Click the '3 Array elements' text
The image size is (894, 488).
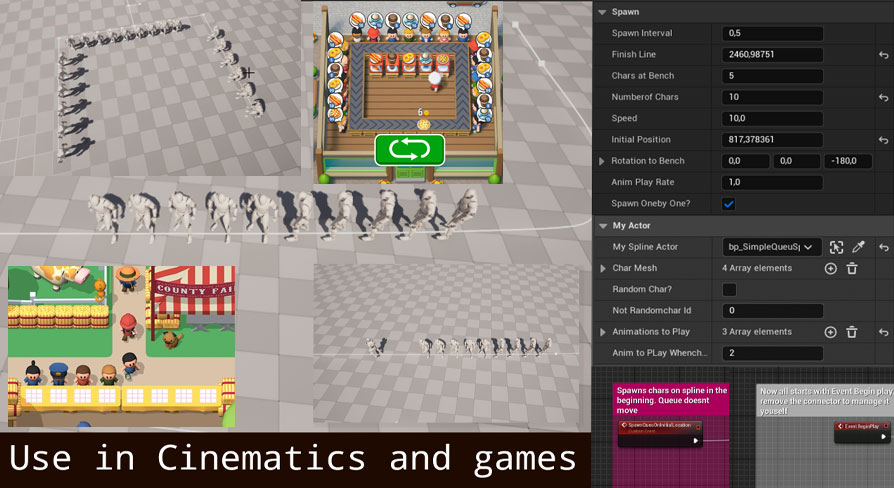click(x=757, y=332)
